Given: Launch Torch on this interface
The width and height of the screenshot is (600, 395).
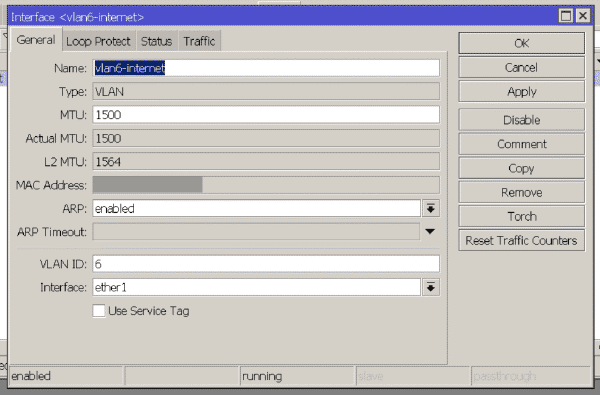Looking at the screenshot, I should 522,216.
